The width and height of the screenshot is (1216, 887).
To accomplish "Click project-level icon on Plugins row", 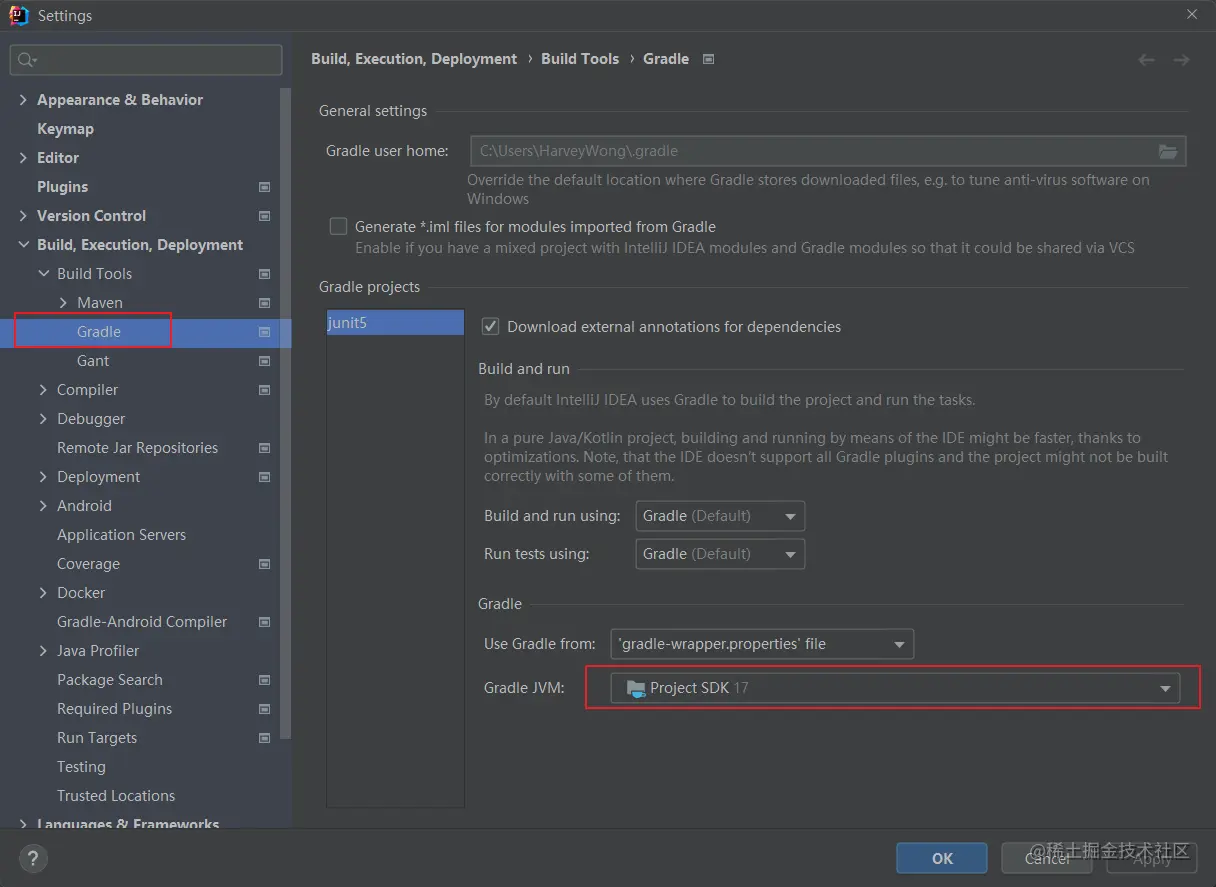I will tap(265, 187).
